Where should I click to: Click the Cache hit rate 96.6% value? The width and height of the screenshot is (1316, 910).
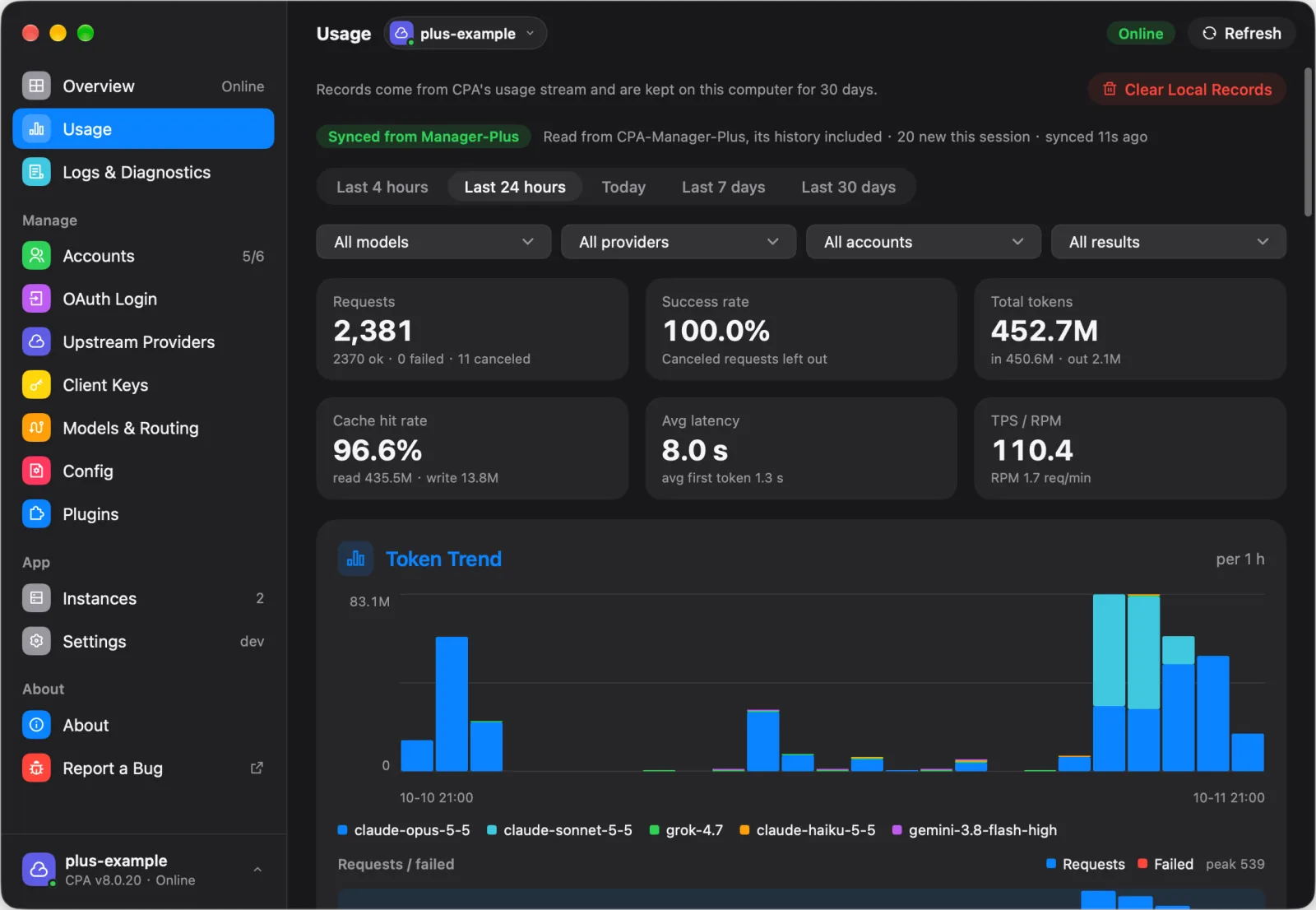(x=378, y=450)
